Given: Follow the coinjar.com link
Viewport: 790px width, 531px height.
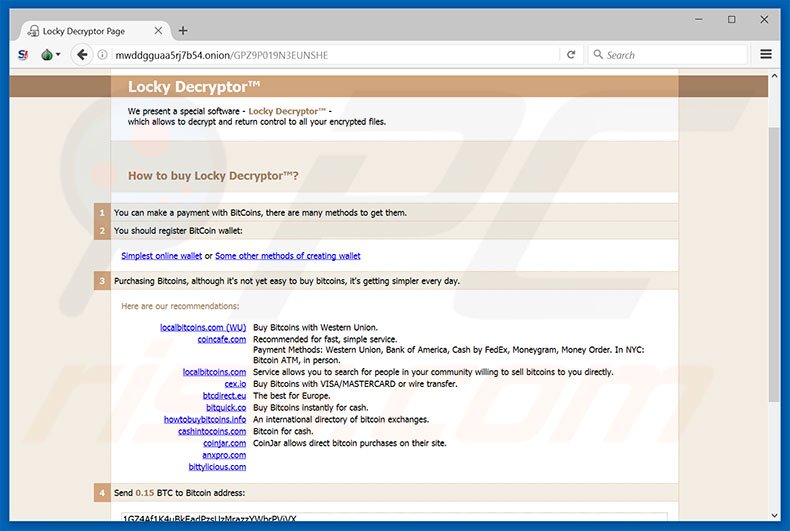Looking at the screenshot, I should [x=225, y=443].
